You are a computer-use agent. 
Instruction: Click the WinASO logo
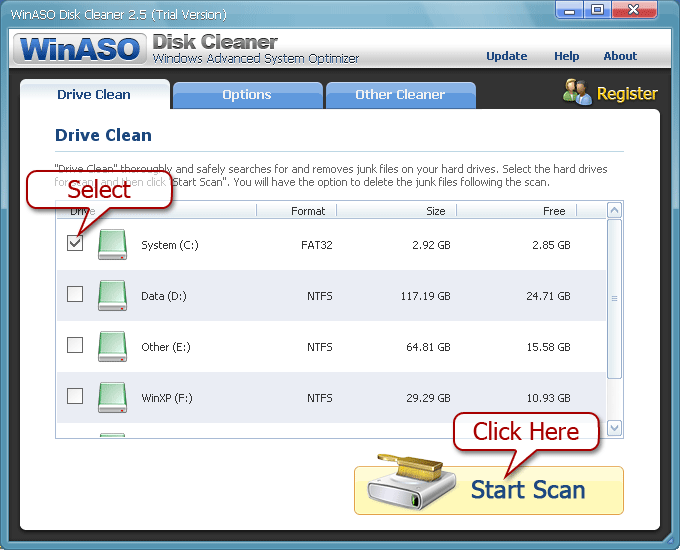80,48
